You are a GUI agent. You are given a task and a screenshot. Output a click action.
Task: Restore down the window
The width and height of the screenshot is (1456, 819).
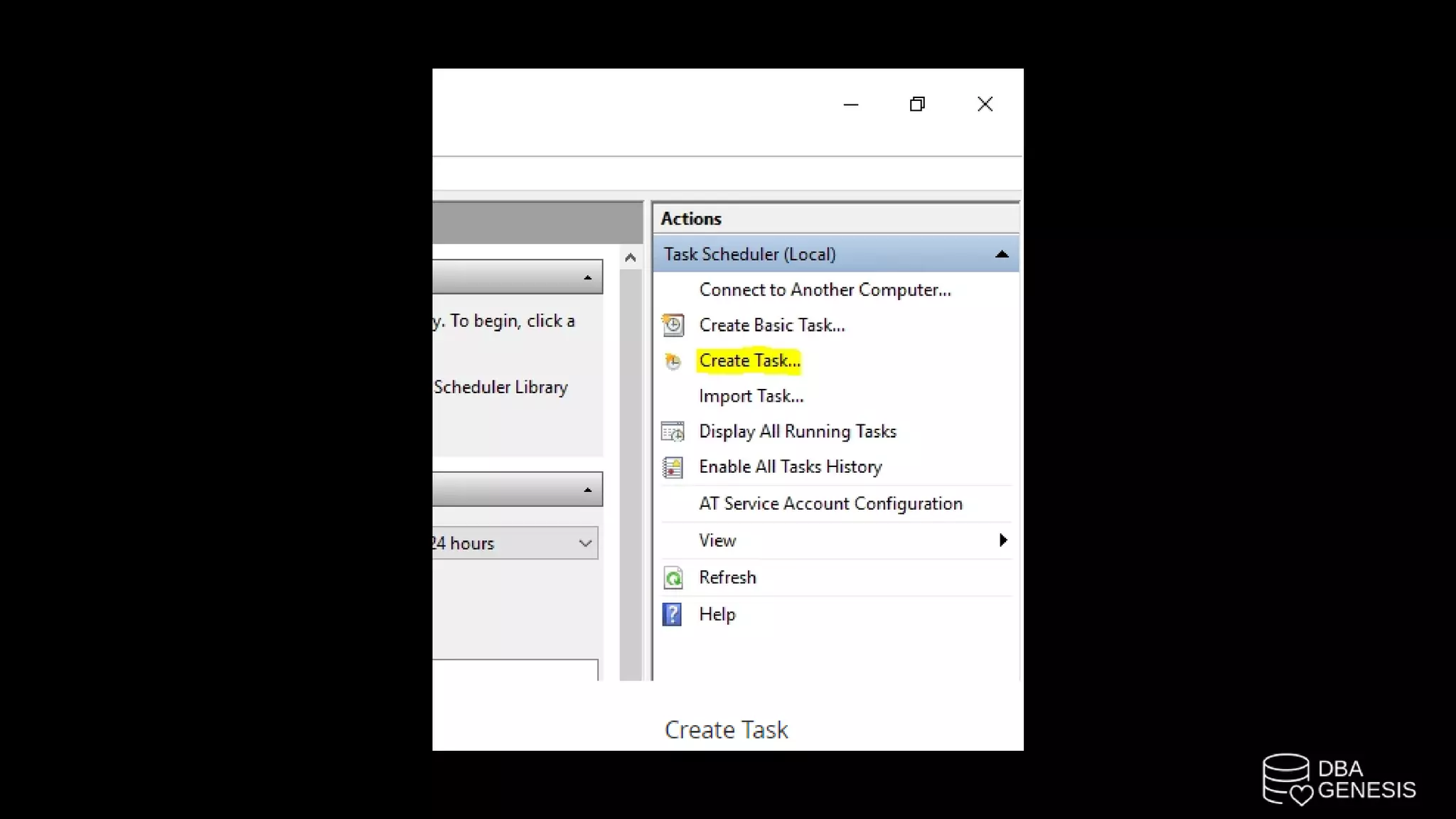coord(917,105)
